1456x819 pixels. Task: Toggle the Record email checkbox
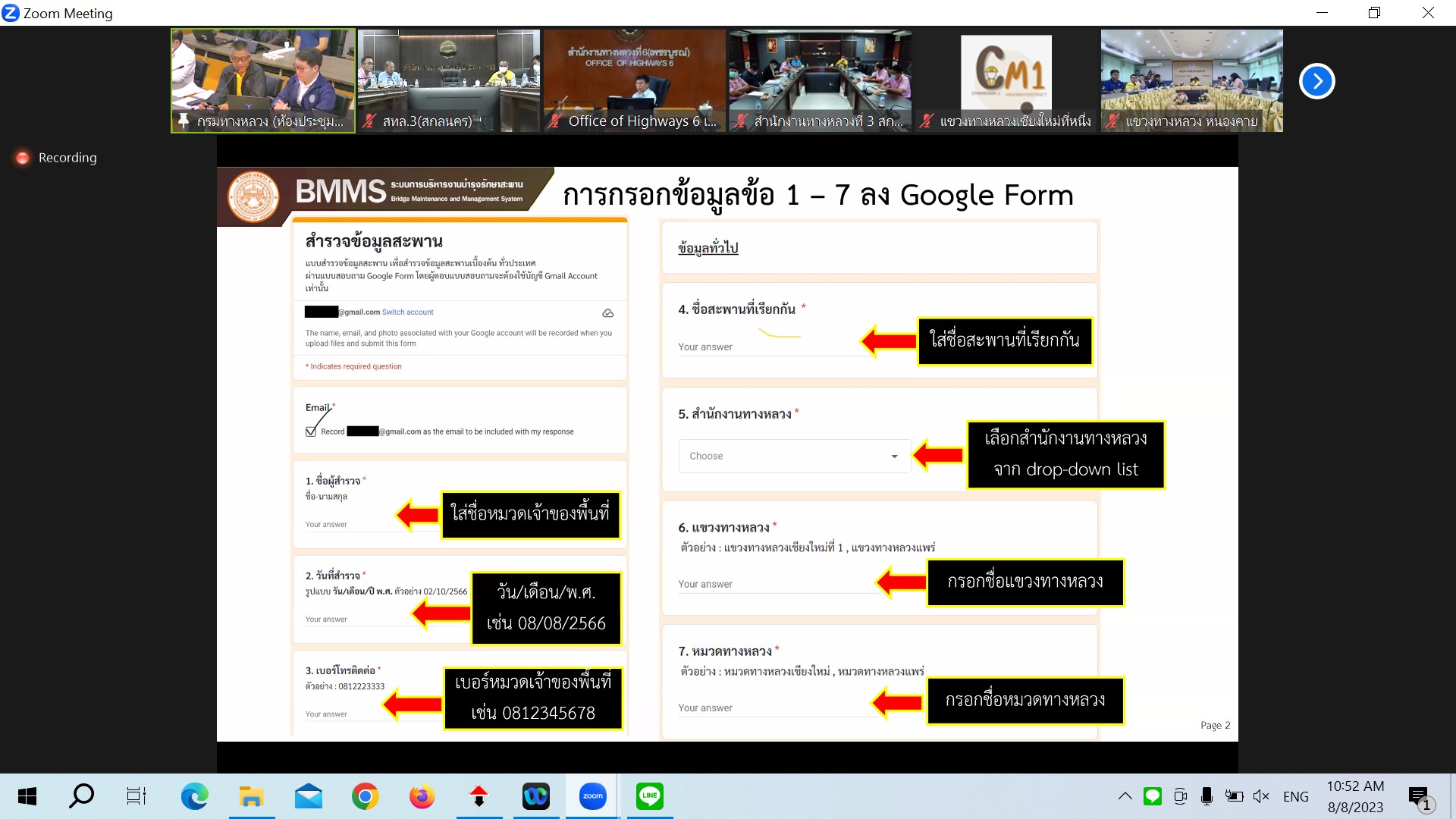coord(311,431)
